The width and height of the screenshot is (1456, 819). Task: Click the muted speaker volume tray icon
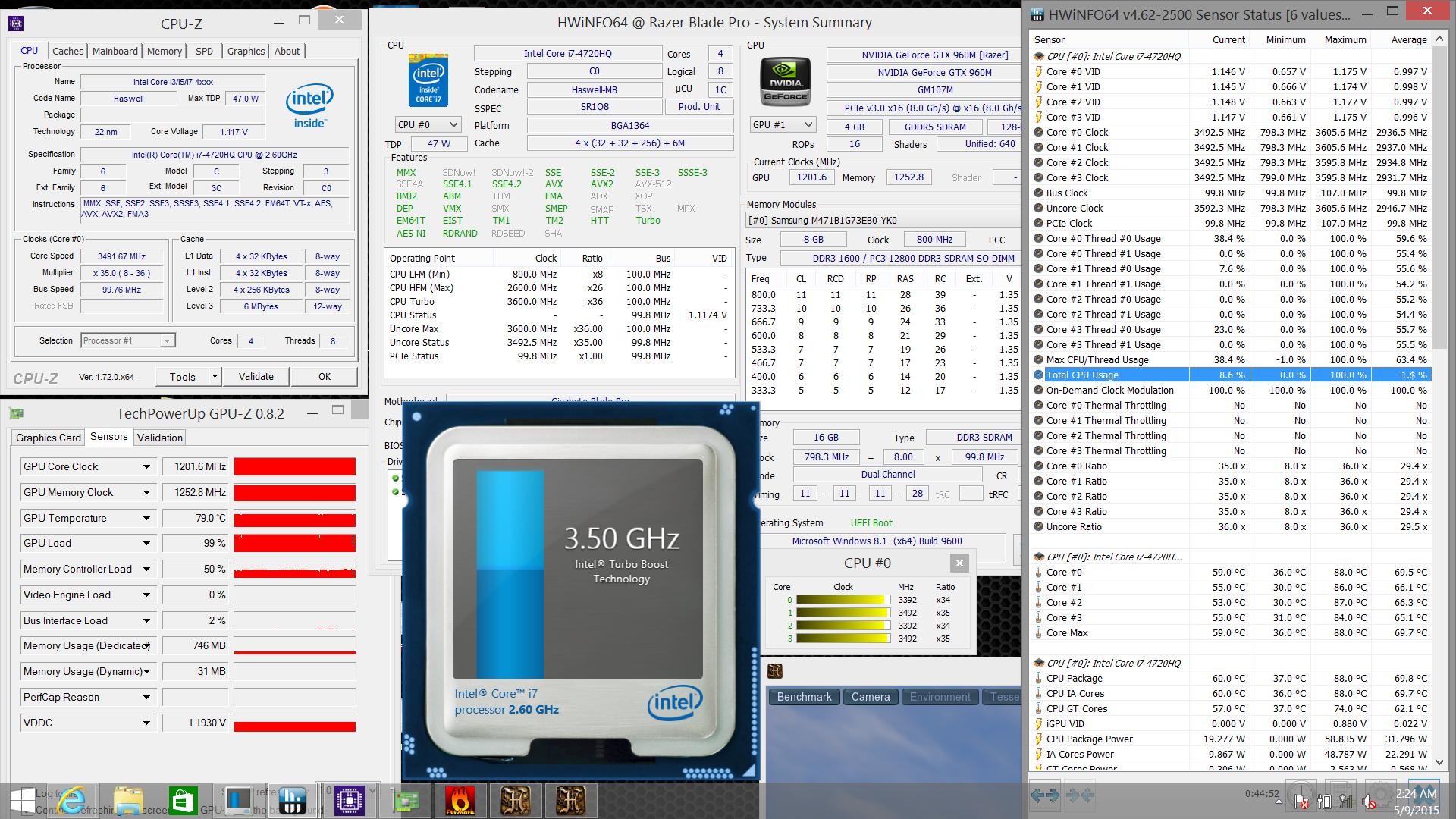pyautogui.click(x=1369, y=802)
